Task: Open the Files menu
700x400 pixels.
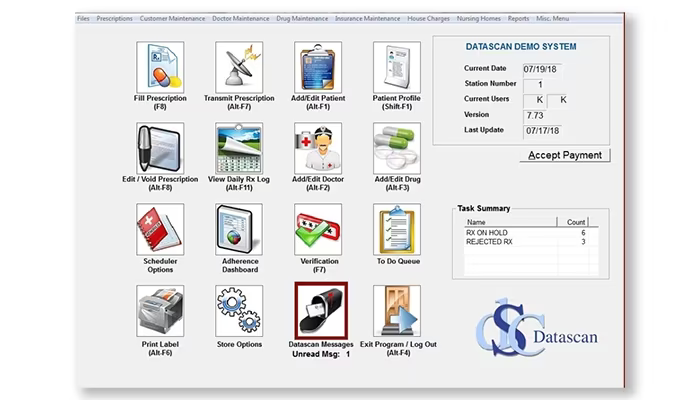Action: pyautogui.click(x=83, y=18)
